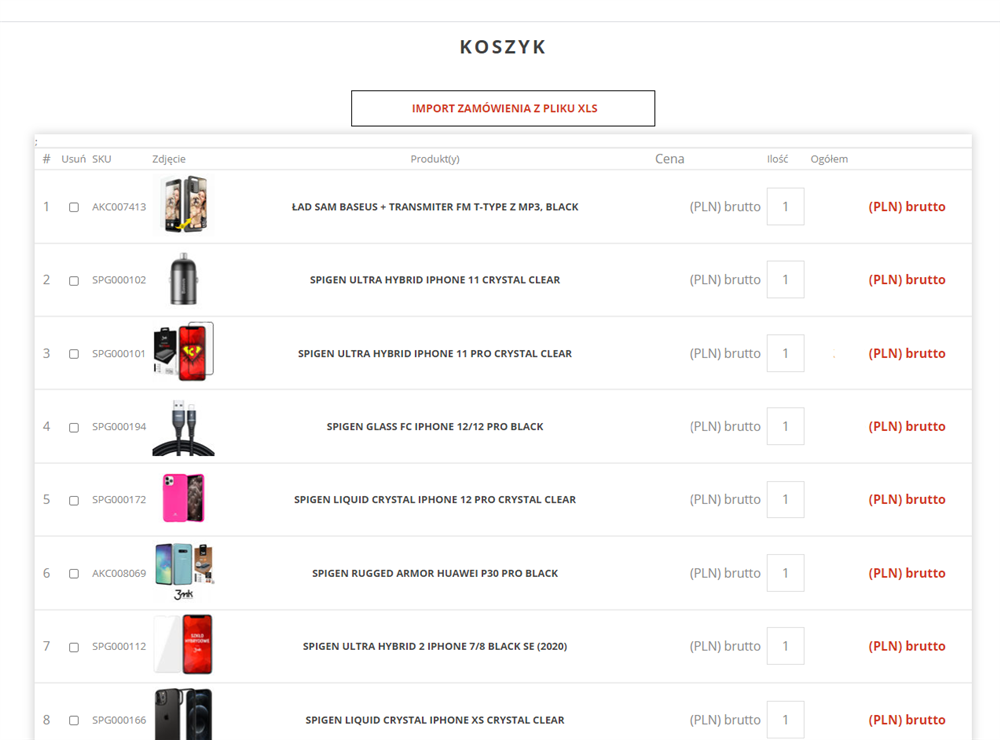Open pink phone case thumbnail
This screenshot has width=1000, height=740.
(x=183, y=499)
